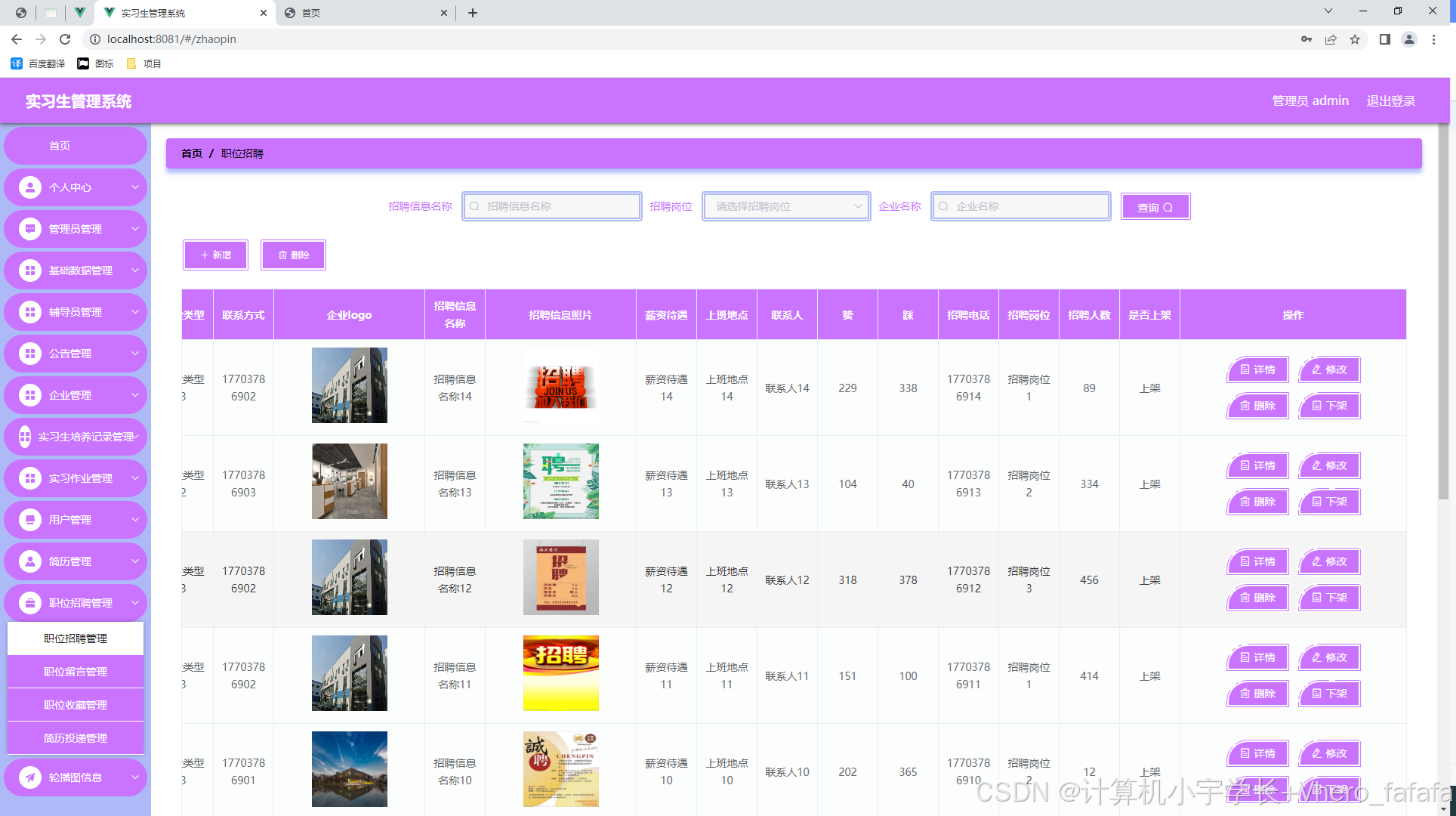Click the 轮播图信息 paper plane icon
Screen dimensions: 1456x816
(30, 777)
